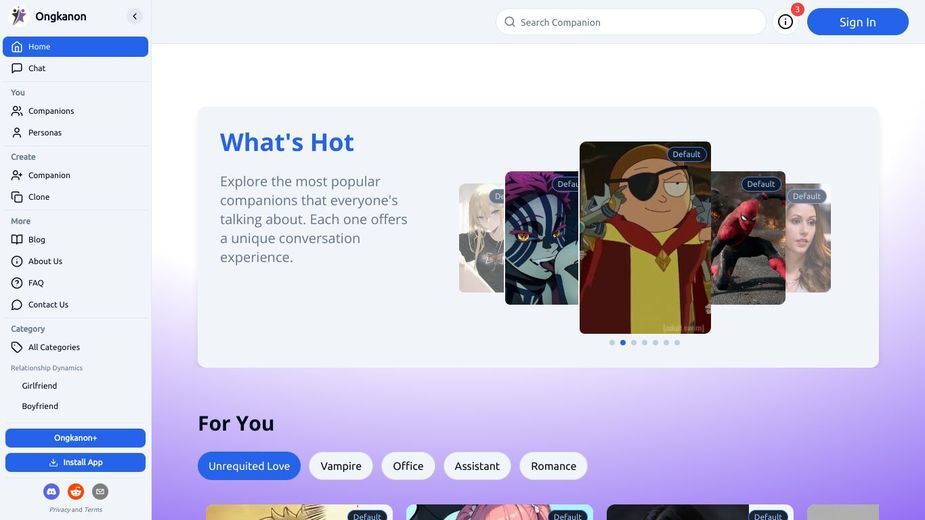Select the Spider-Man companion card
This screenshot has height=520, width=925.
(x=748, y=238)
